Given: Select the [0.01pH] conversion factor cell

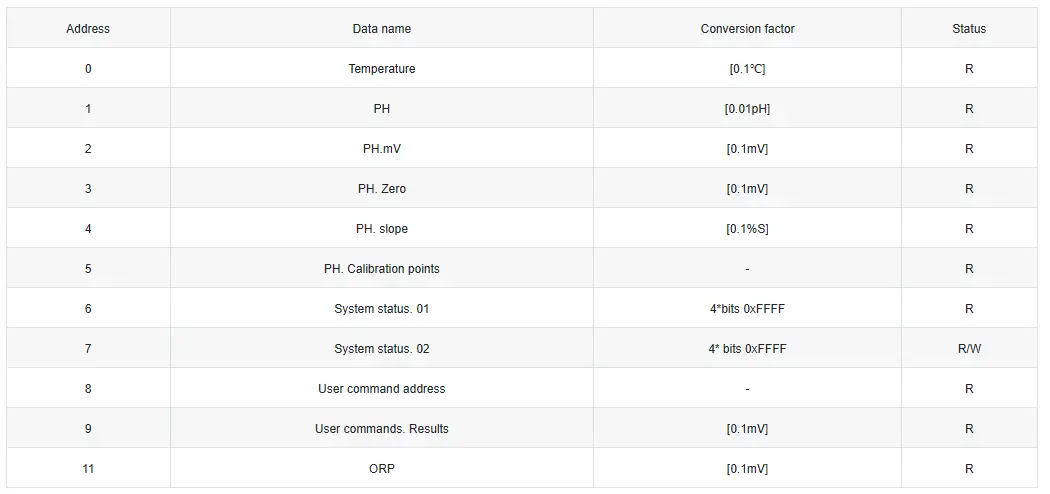Looking at the screenshot, I should tap(747, 108).
